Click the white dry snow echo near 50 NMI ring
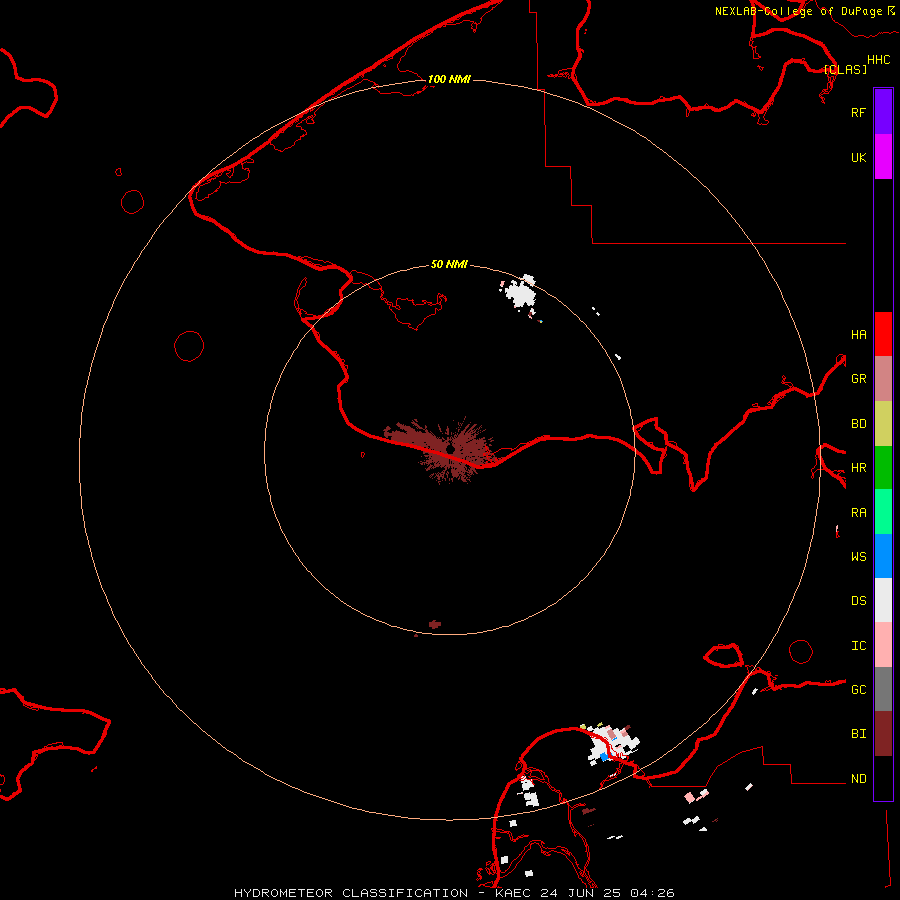This screenshot has width=900, height=900. (x=521, y=293)
